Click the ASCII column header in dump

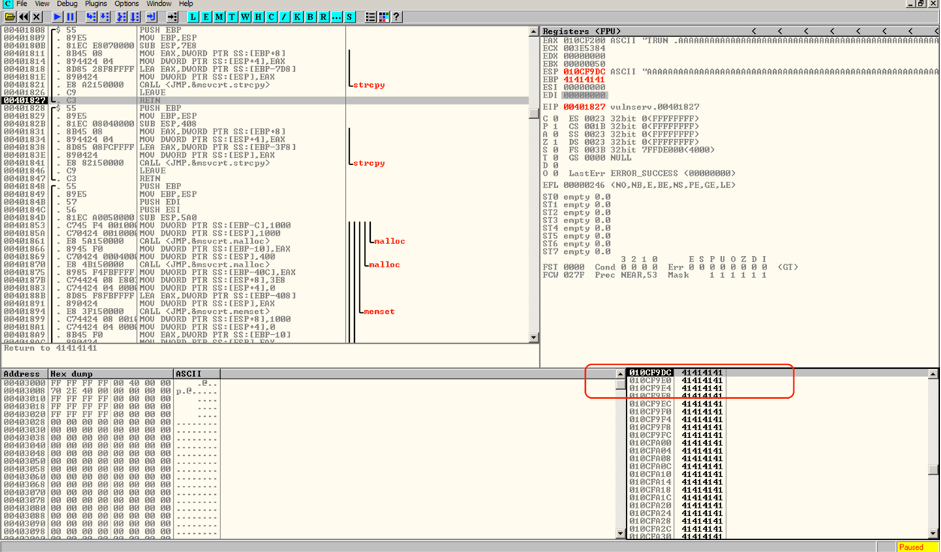tap(197, 374)
